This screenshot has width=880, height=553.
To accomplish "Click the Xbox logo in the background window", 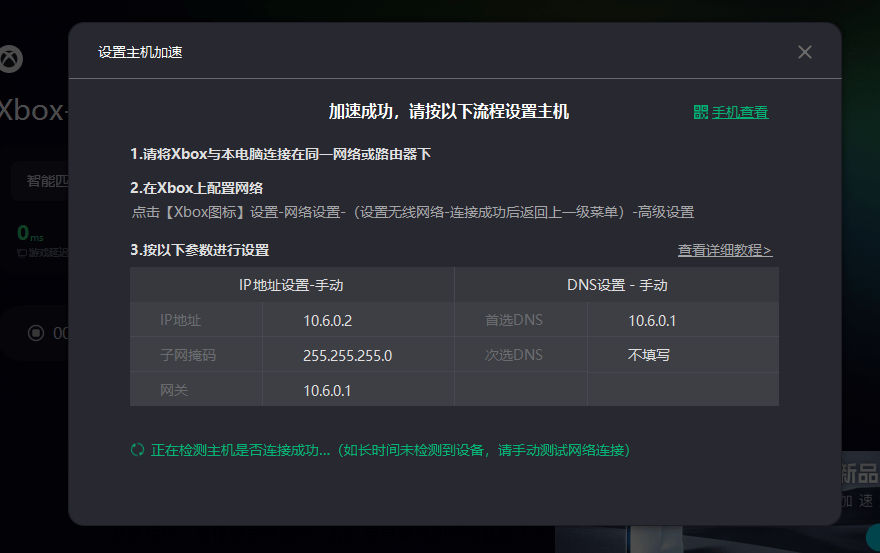I will click(10, 58).
